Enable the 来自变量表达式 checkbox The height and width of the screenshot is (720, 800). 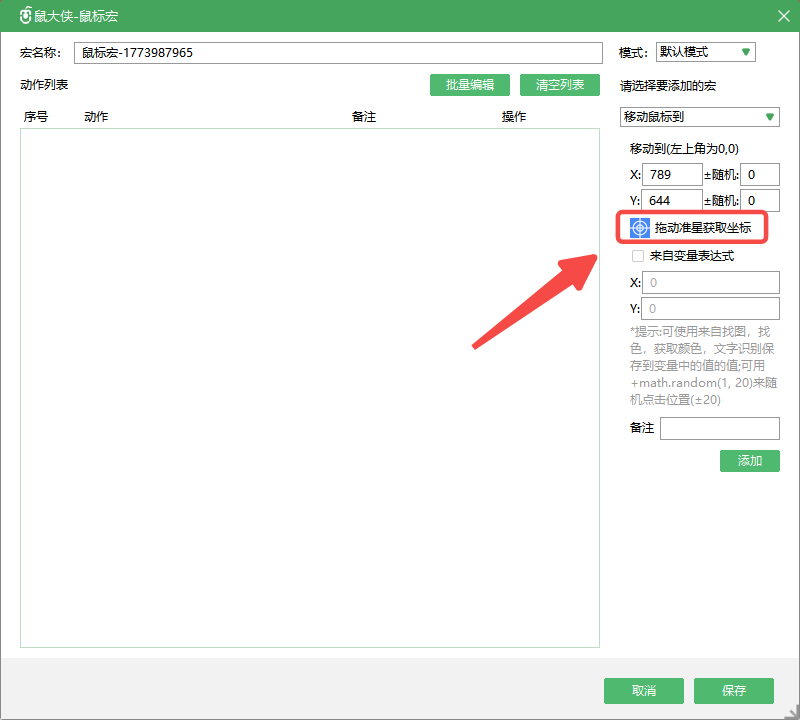pos(638,256)
